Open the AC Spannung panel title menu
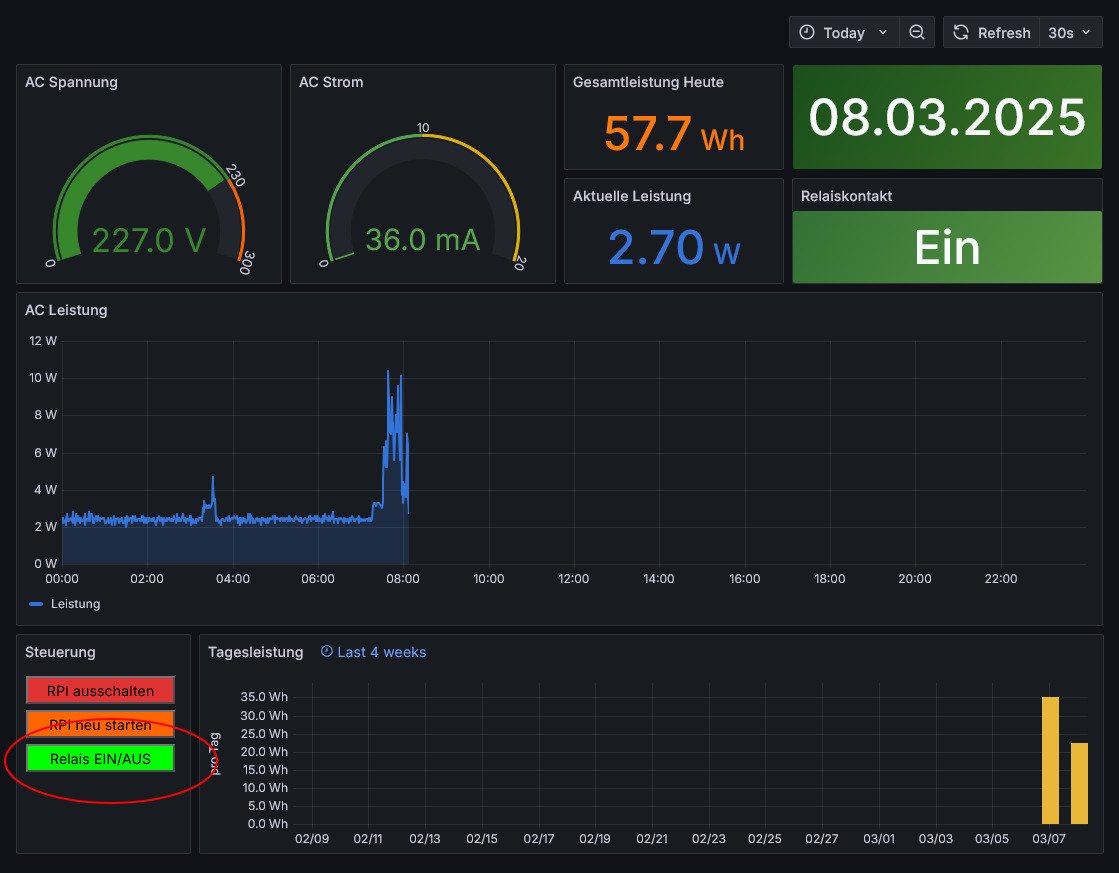Screen dimensions: 1119x873 coord(71,82)
